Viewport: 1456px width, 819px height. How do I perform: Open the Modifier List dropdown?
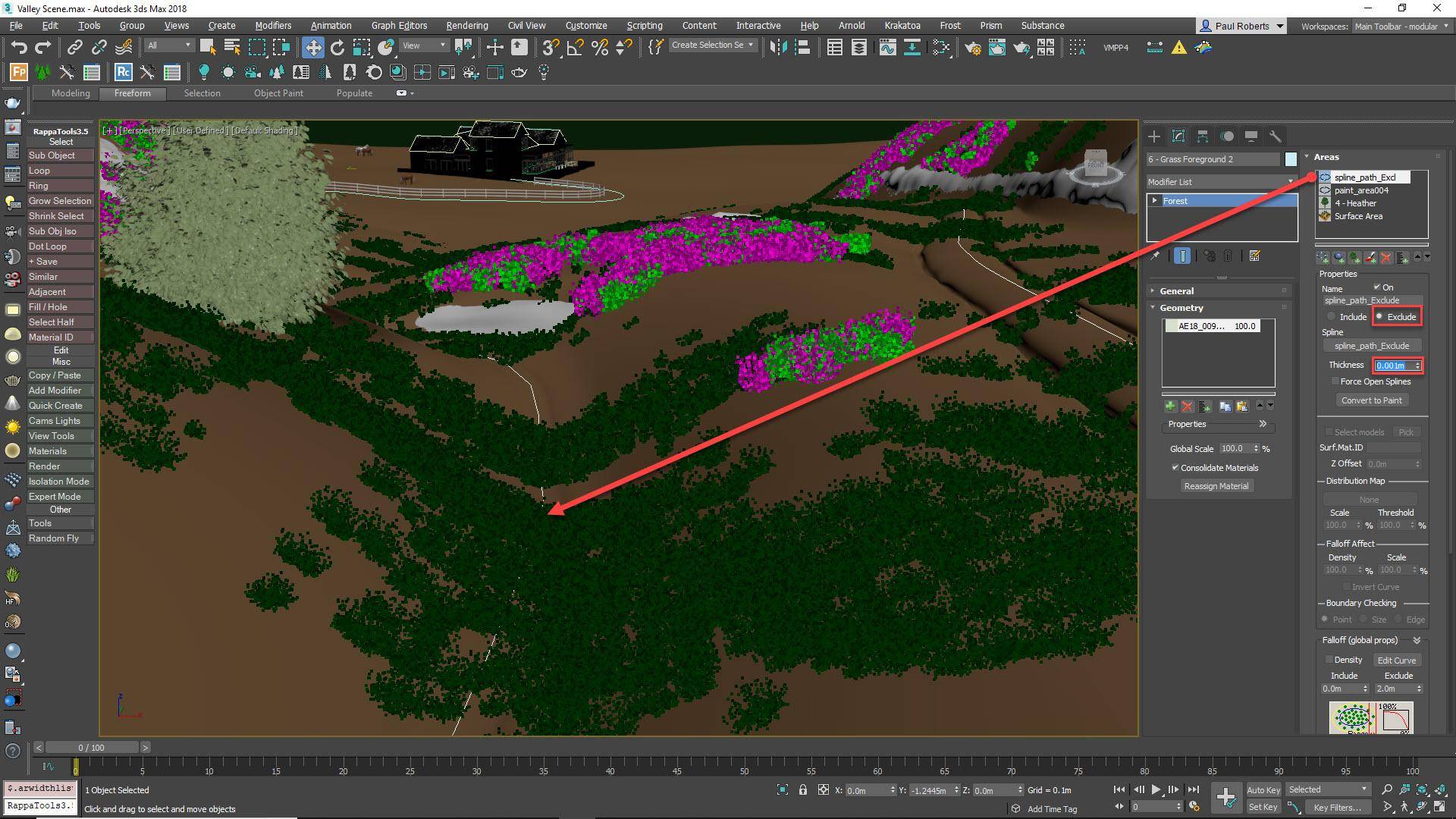coord(1289,182)
